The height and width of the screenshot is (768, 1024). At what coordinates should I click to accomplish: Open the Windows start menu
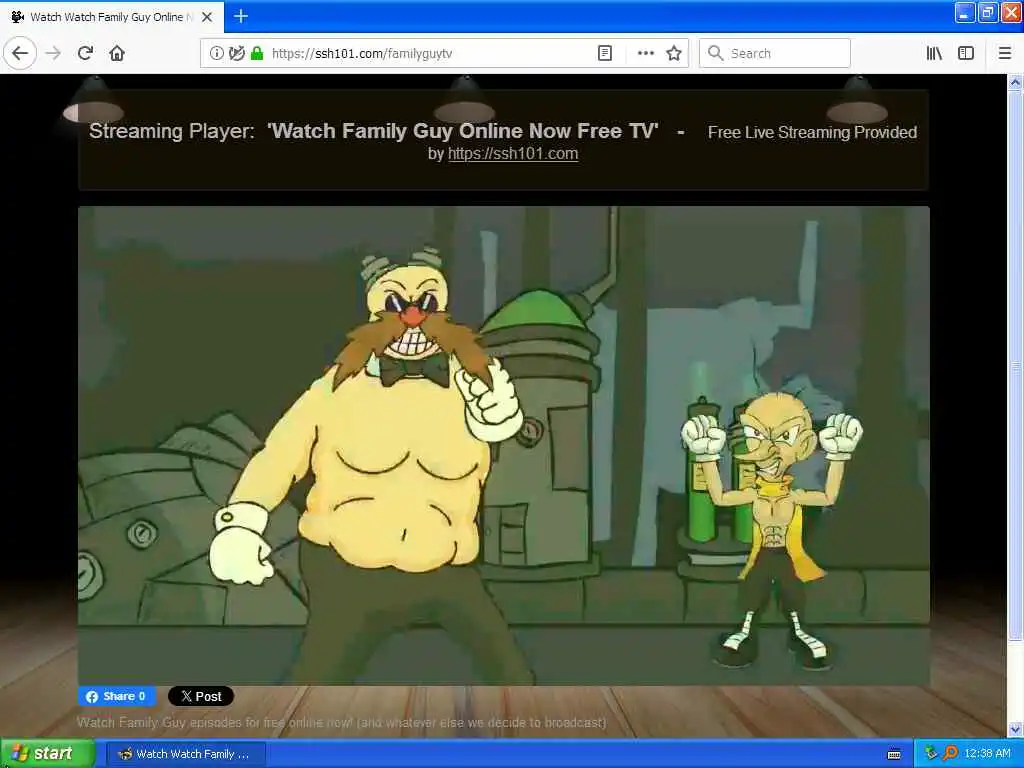tap(47, 754)
